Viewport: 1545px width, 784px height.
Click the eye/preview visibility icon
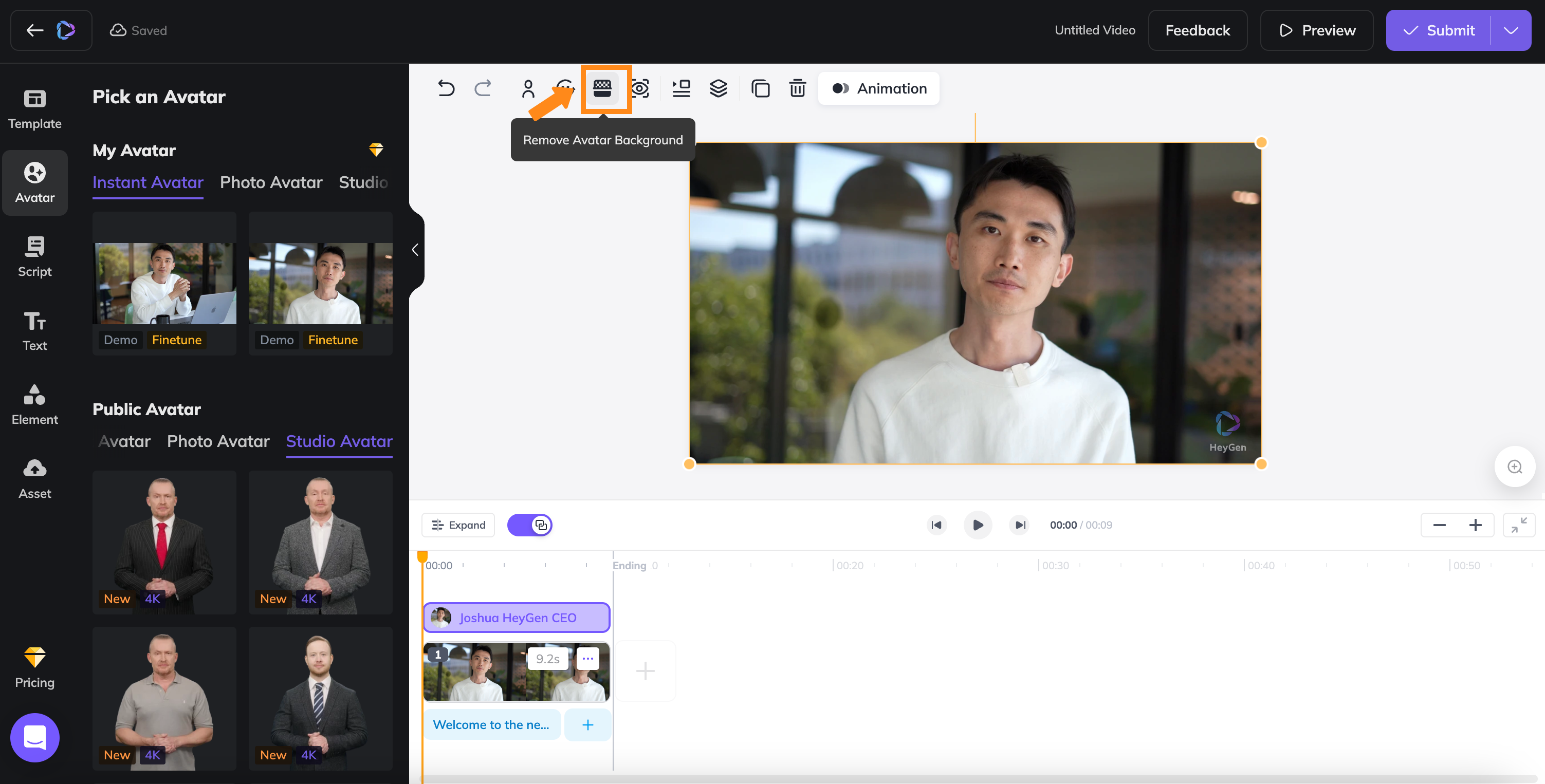pyautogui.click(x=641, y=88)
